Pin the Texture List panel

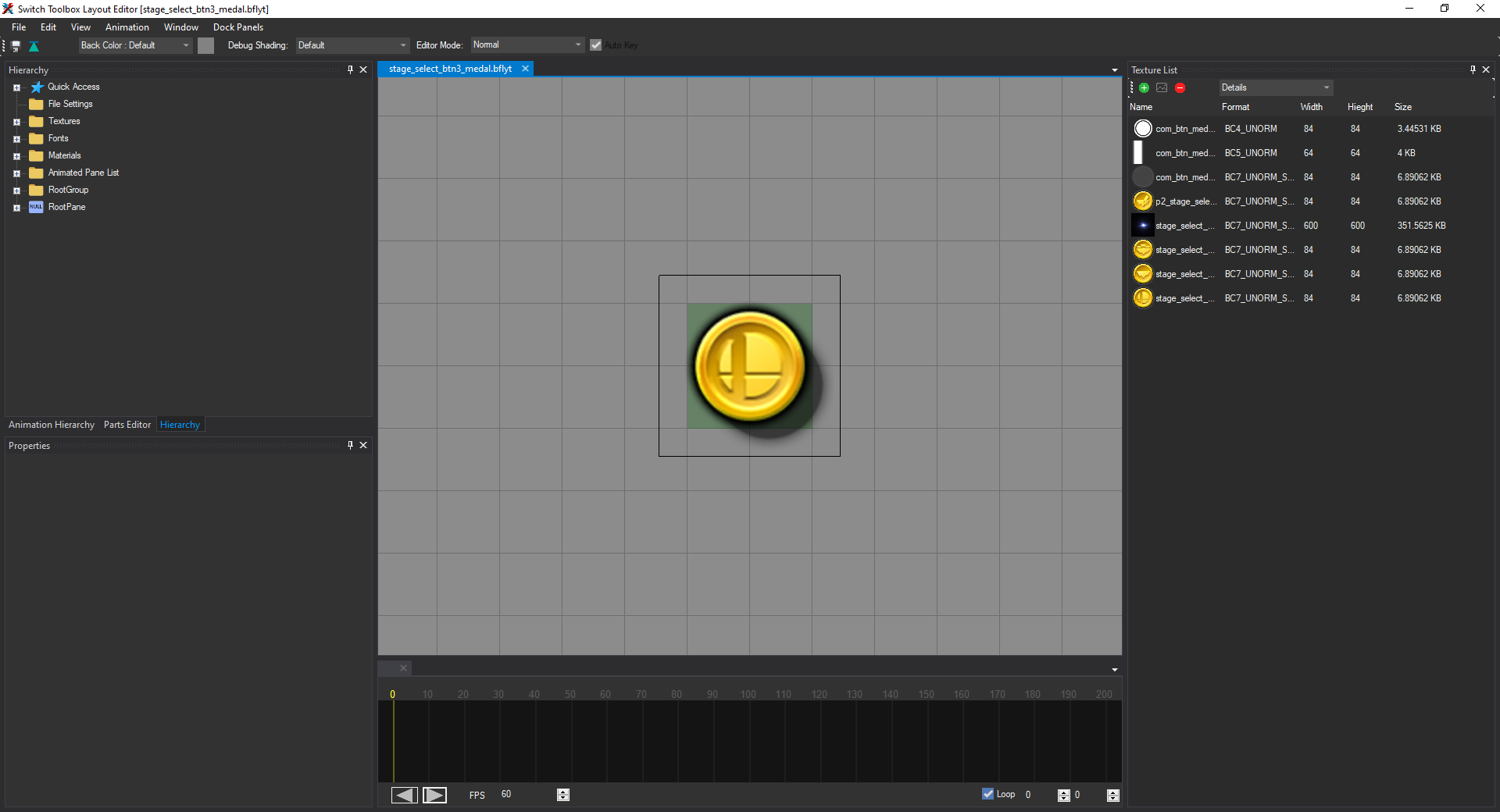[x=1473, y=69]
